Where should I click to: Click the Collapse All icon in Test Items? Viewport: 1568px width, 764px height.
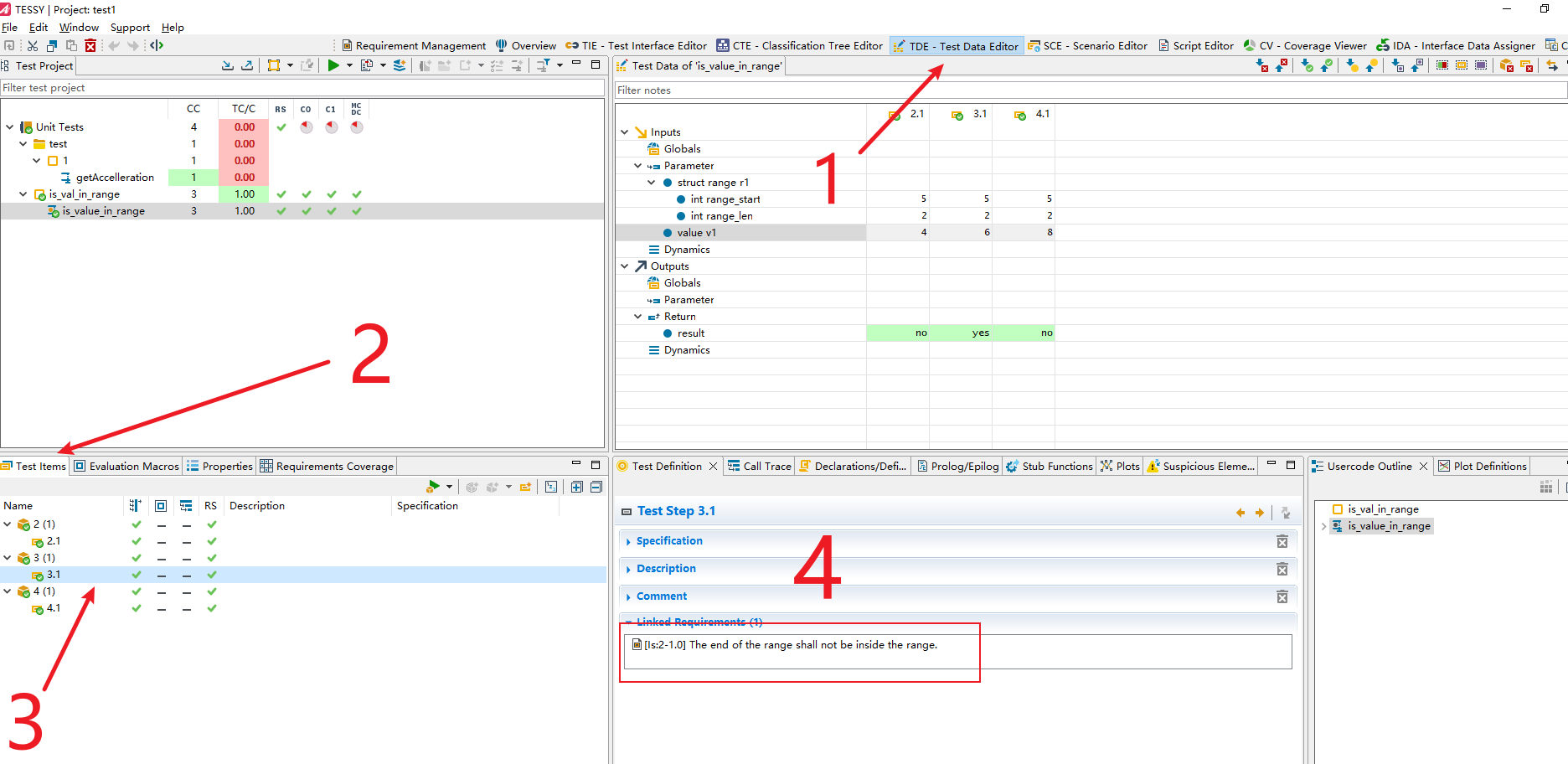click(x=596, y=487)
